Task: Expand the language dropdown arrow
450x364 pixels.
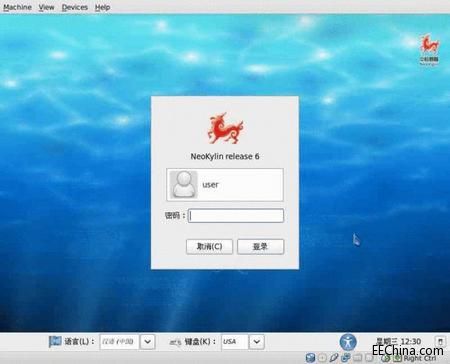Action: (x=147, y=342)
